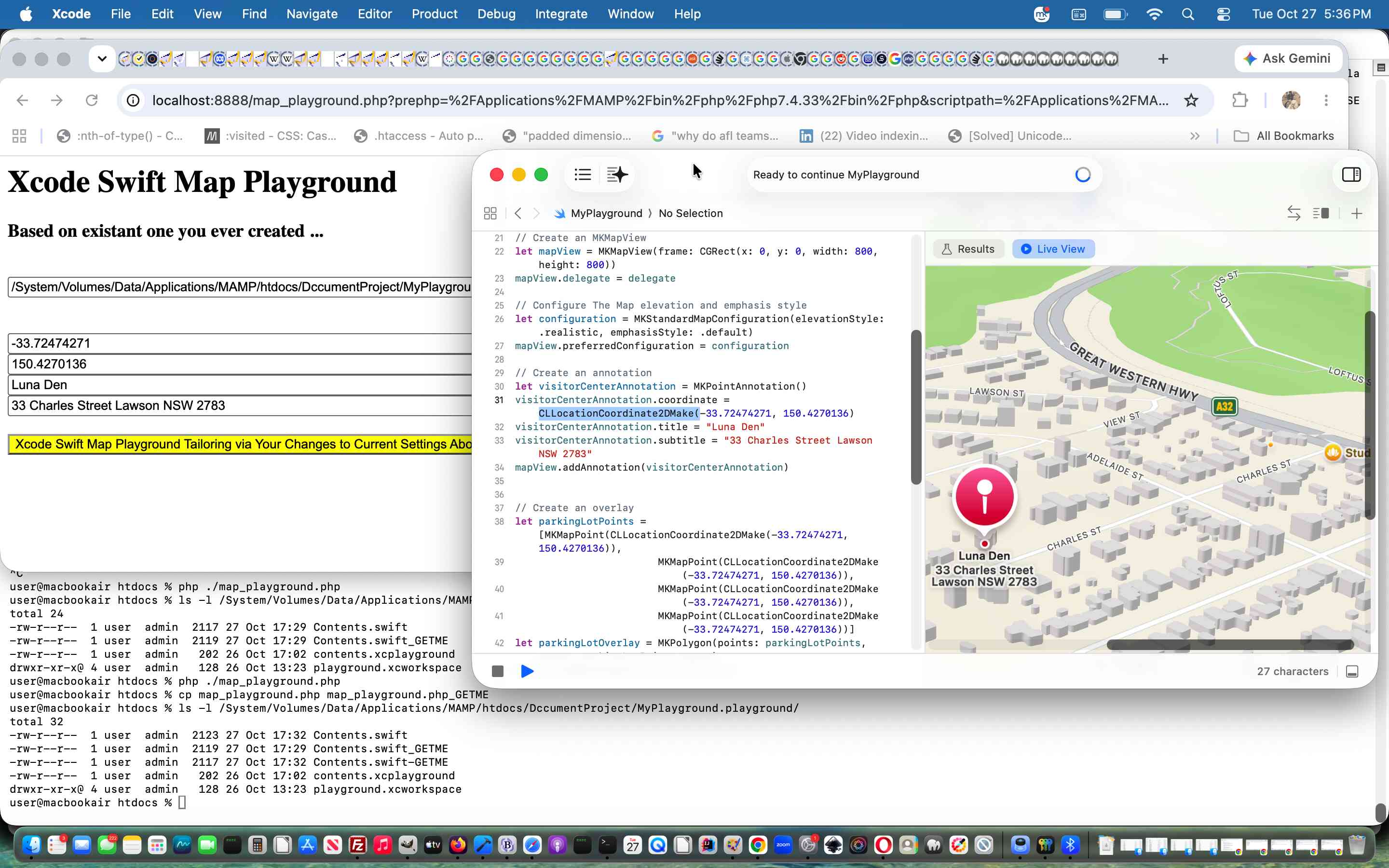Click the Luna Den map pin
The width and height of the screenshot is (1389, 868).
click(984, 497)
